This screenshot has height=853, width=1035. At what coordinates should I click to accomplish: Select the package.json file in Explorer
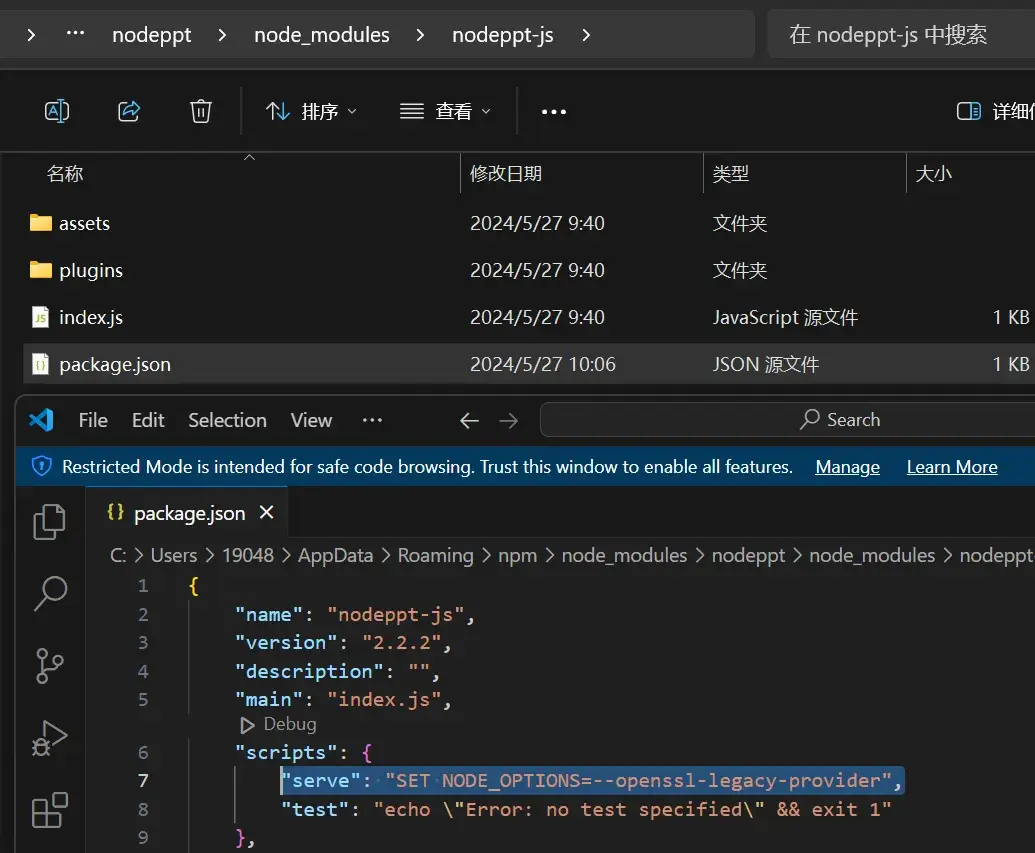click(x=528, y=364)
